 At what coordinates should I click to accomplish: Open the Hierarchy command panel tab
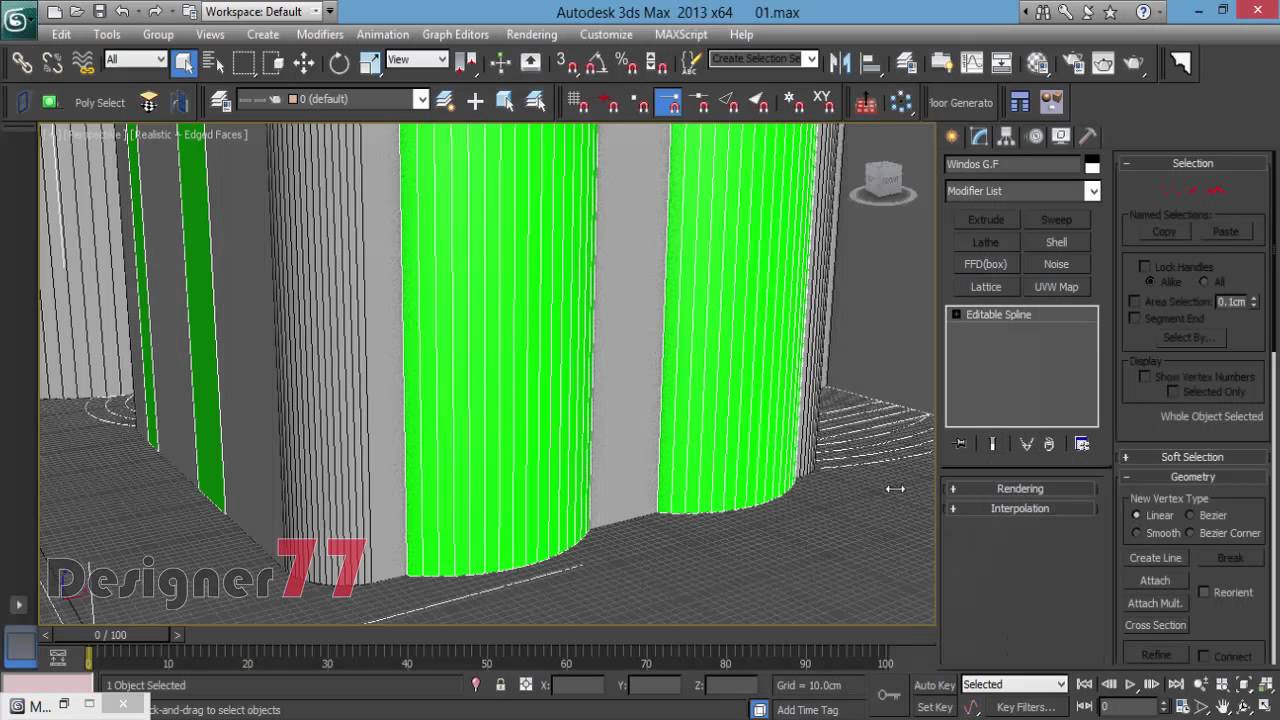(x=1006, y=136)
